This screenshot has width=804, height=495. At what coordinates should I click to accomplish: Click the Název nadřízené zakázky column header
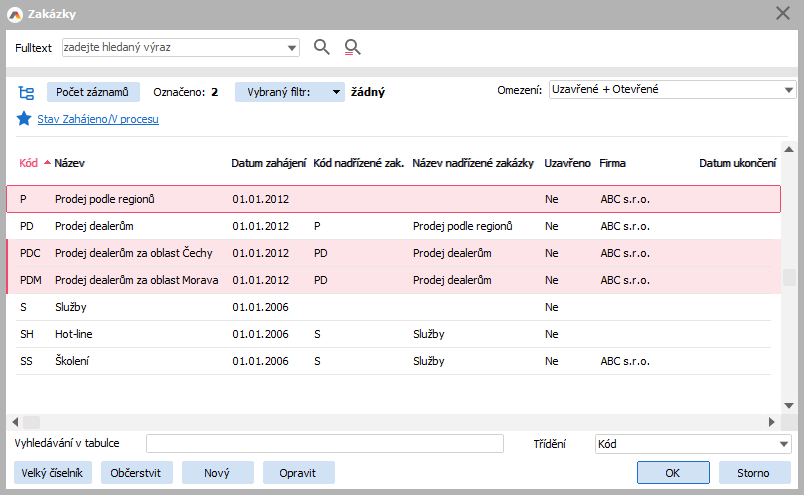(x=473, y=163)
